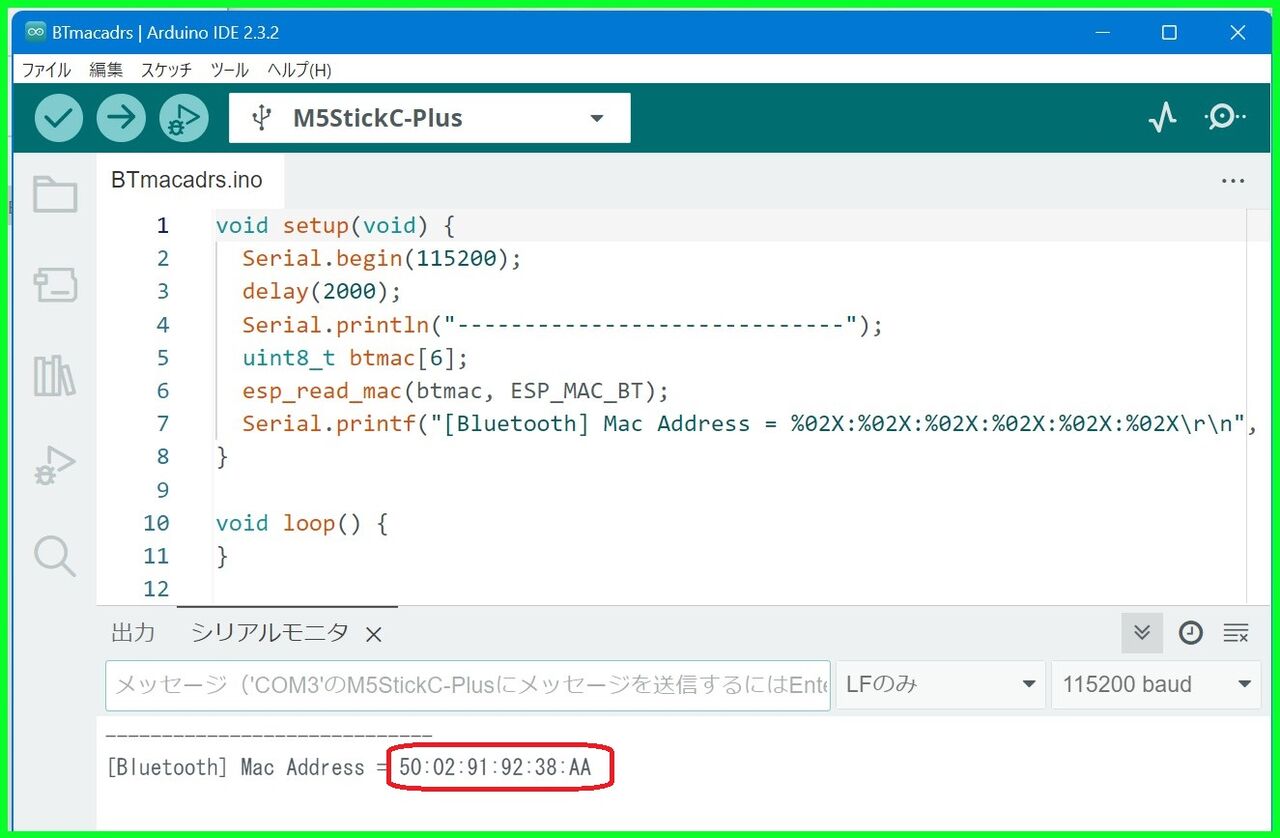This screenshot has height=838, width=1280.
Task: Open the スケッチ menu
Action: pyautogui.click(x=166, y=70)
